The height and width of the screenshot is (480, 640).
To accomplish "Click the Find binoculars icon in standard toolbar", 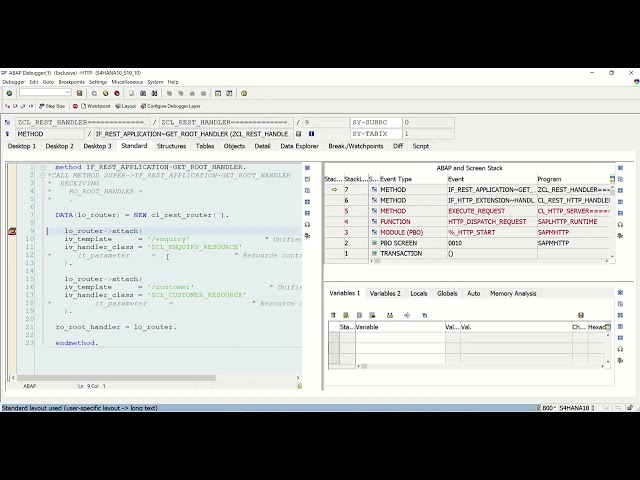I will (x=143, y=93).
